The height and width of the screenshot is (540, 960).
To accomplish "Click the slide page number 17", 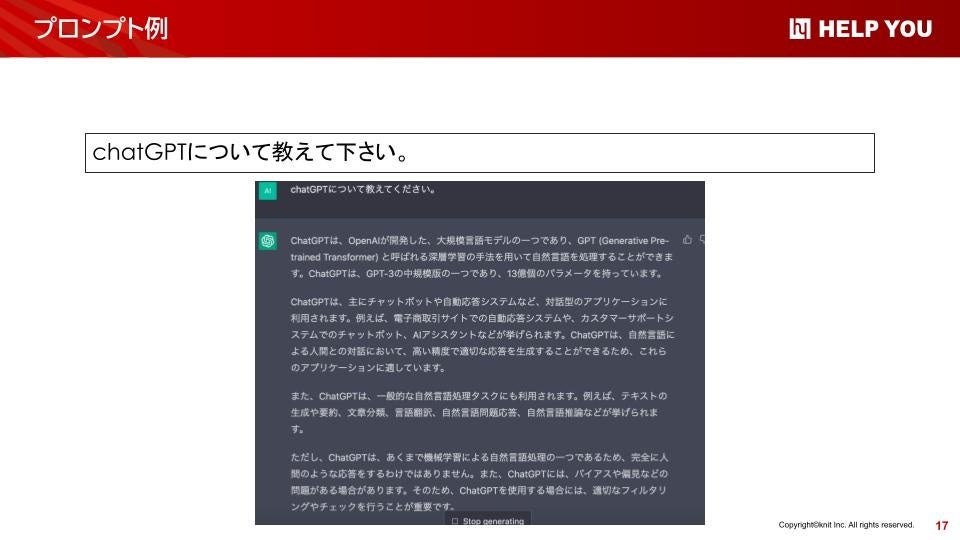I will coord(942,525).
